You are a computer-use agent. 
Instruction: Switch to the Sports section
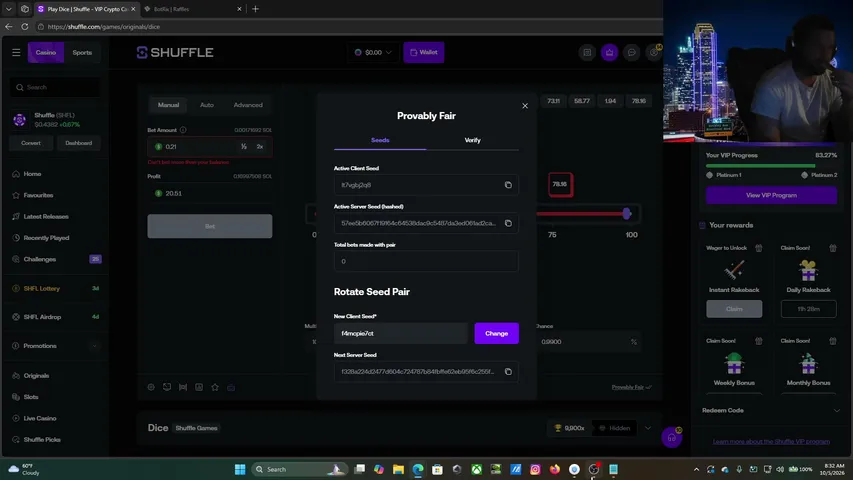pyautogui.click(x=82, y=53)
